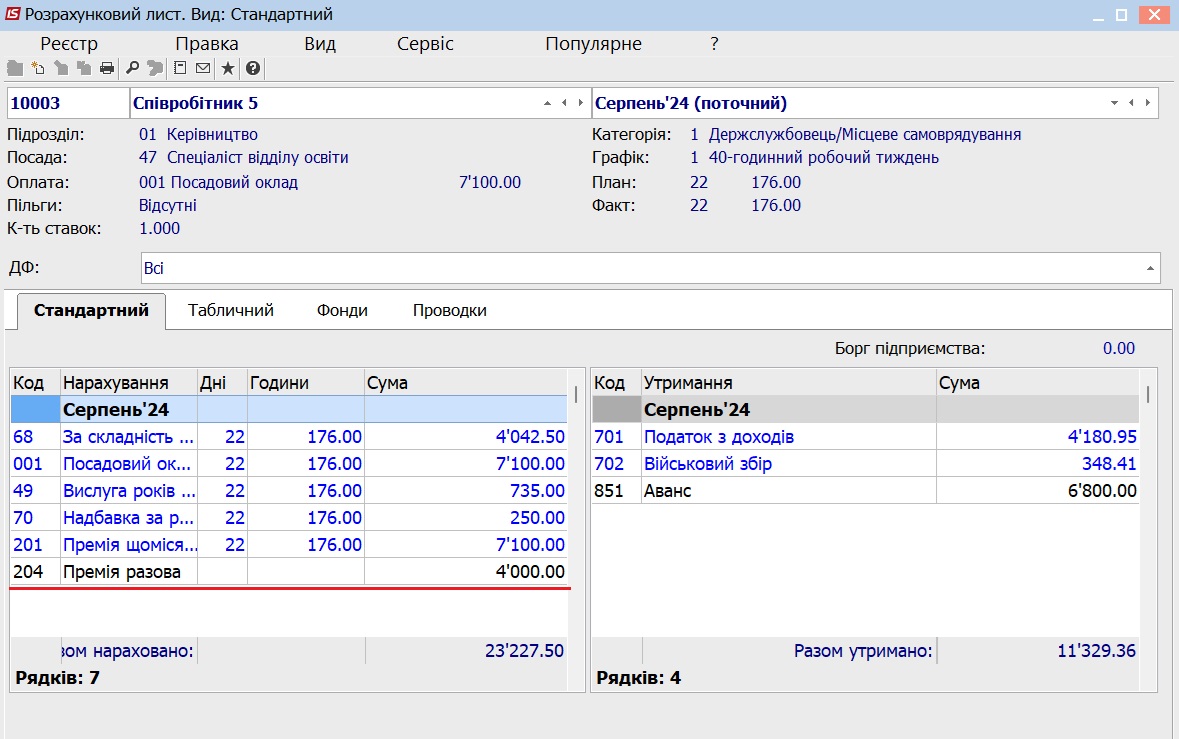
Task: Send by email using envelope icon
Action: click(x=203, y=68)
